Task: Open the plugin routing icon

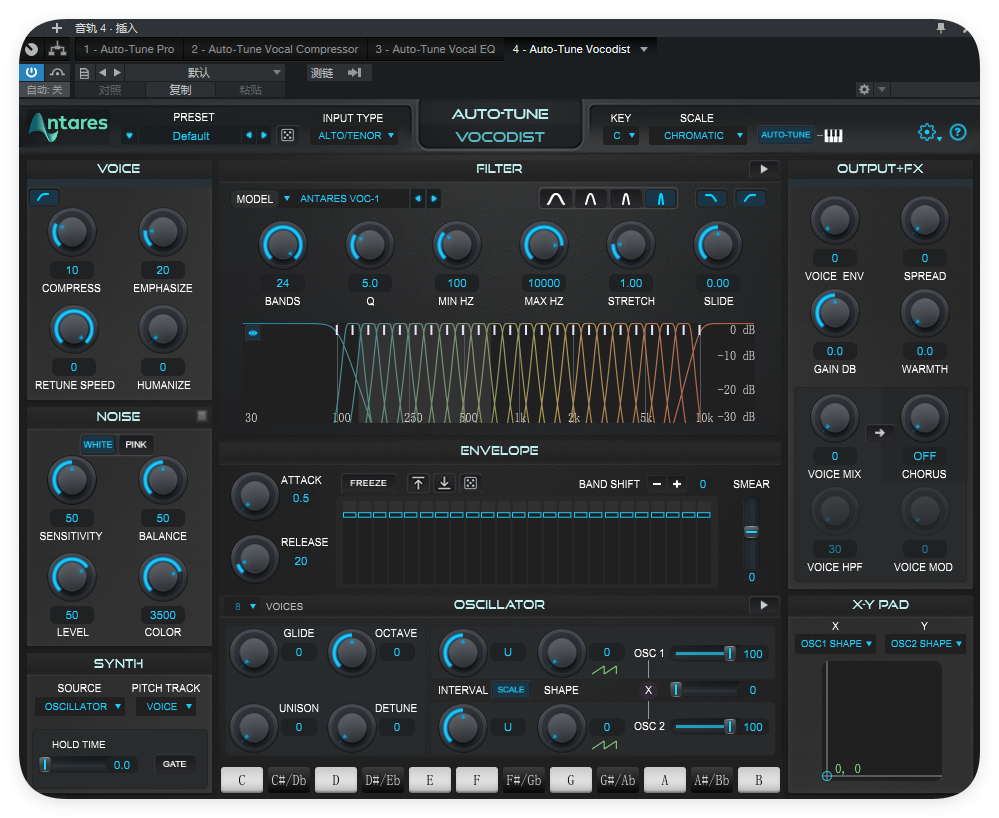Action: [x=58, y=48]
